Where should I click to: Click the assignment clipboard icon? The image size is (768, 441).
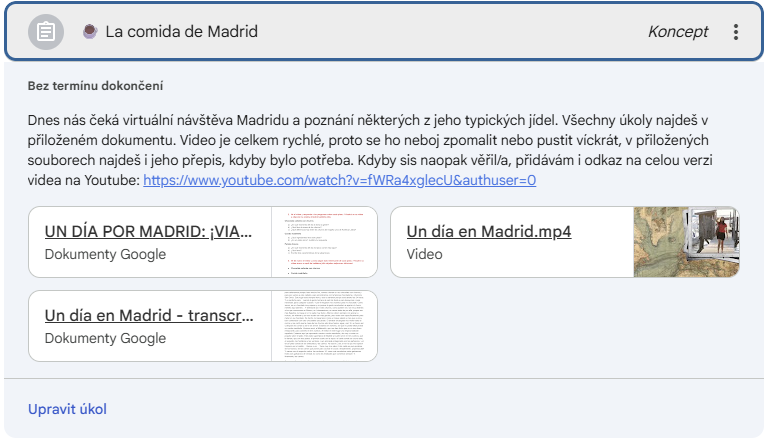(x=46, y=32)
